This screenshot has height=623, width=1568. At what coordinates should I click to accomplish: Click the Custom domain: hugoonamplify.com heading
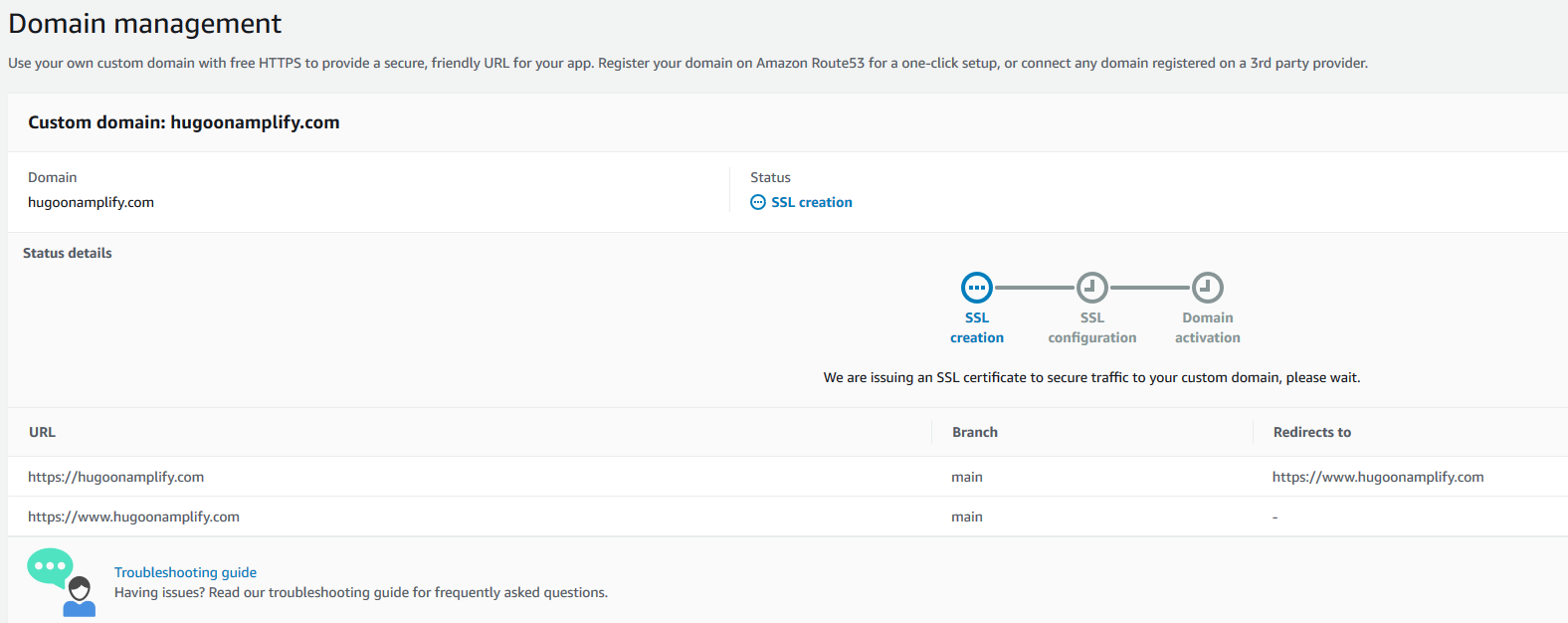[x=184, y=122]
